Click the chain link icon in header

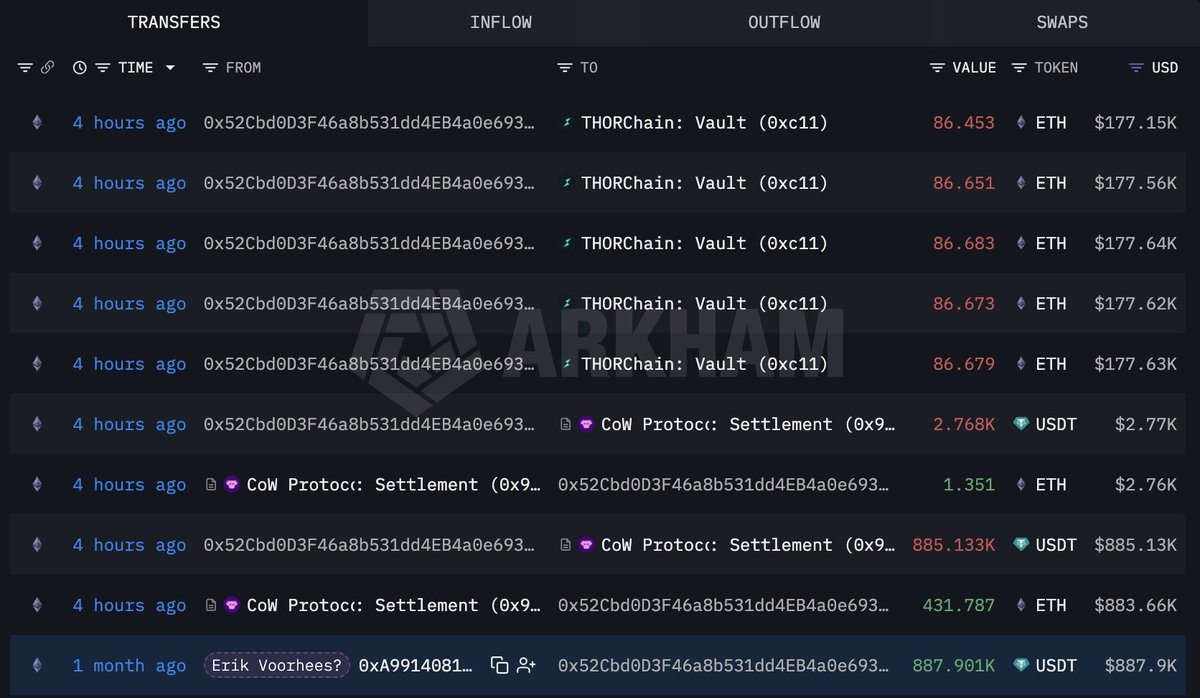(47, 68)
